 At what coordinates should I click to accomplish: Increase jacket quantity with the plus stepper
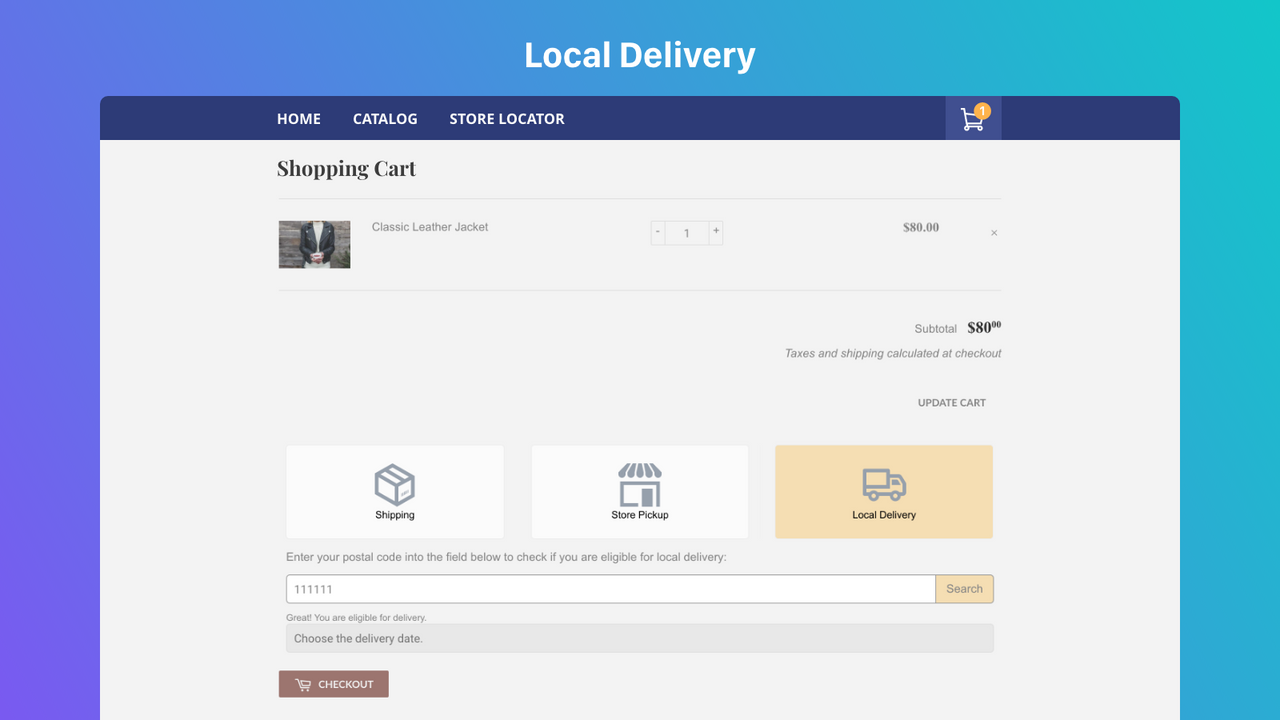pos(716,231)
